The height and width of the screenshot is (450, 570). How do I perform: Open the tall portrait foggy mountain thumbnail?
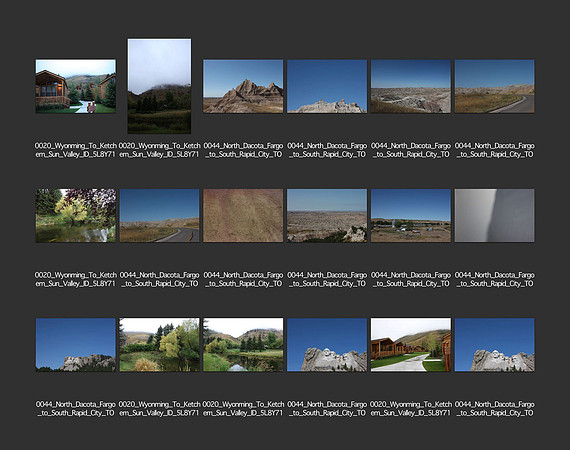click(x=159, y=86)
